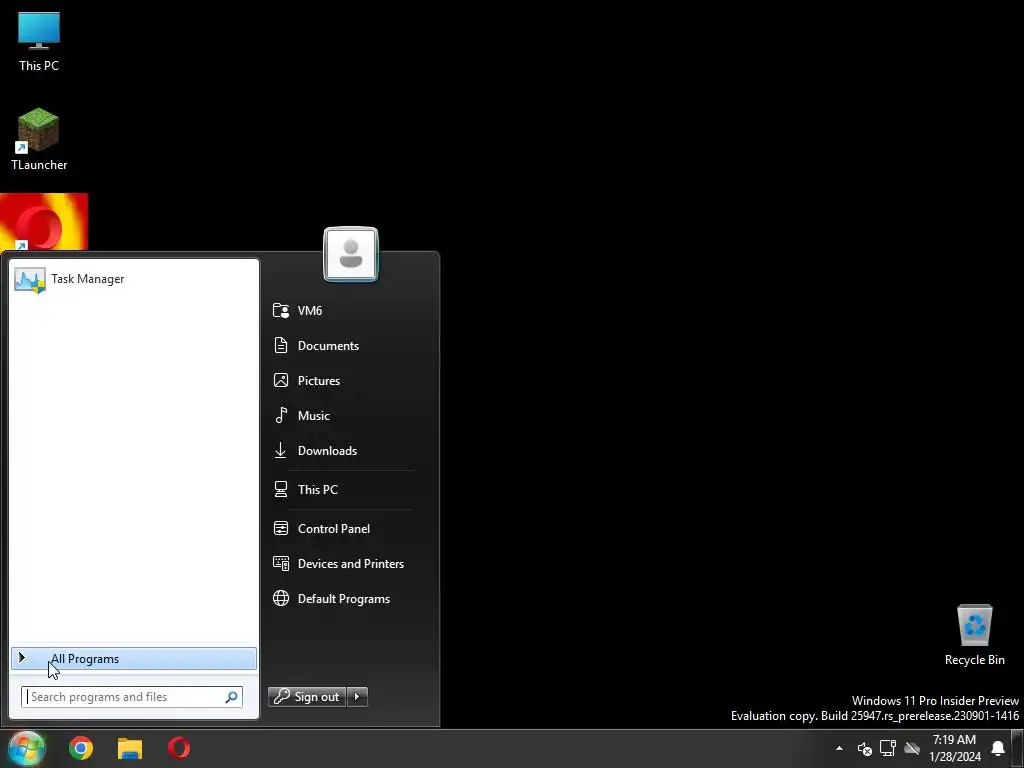Select the This PC desktop icon

[x=39, y=42]
